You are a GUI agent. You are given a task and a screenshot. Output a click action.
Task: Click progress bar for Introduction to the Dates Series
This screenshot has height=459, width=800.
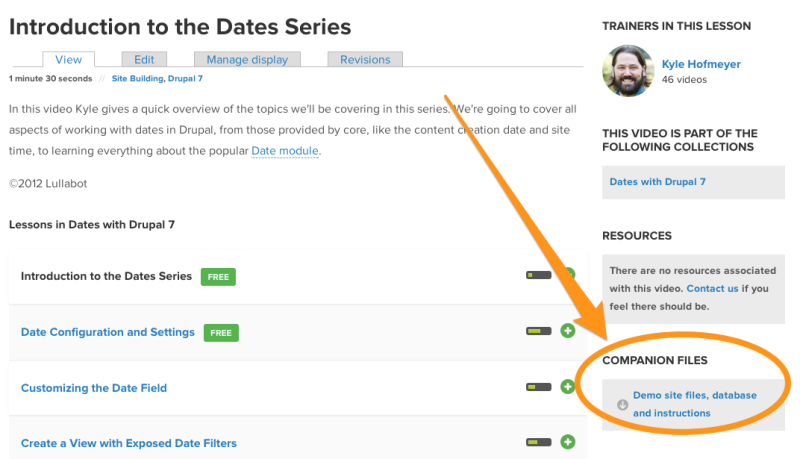click(539, 275)
